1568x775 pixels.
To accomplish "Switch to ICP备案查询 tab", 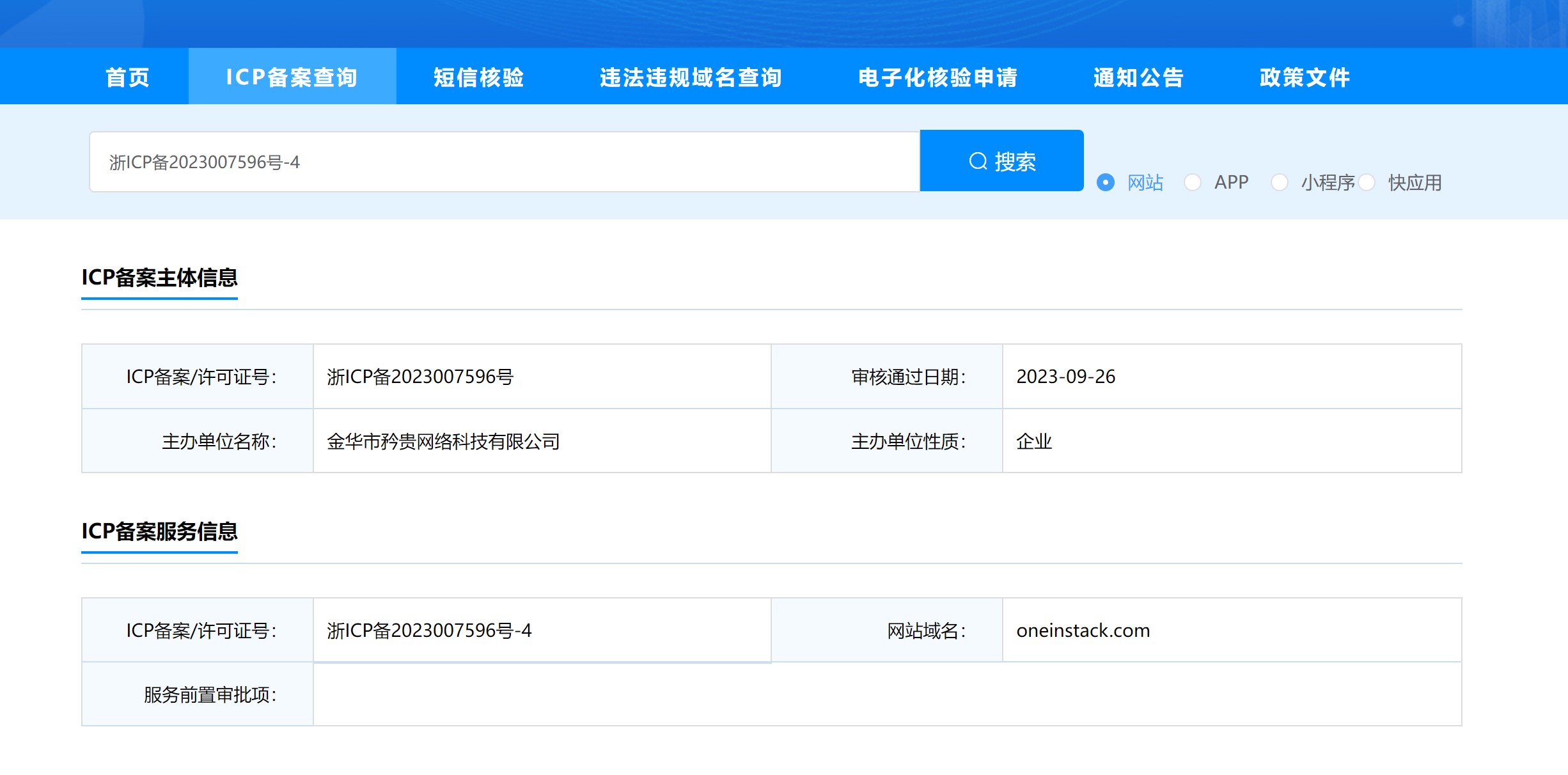I will (x=292, y=77).
